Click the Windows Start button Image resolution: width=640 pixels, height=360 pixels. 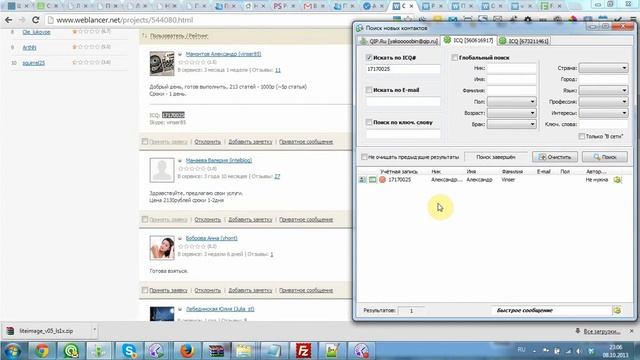(13, 351)
